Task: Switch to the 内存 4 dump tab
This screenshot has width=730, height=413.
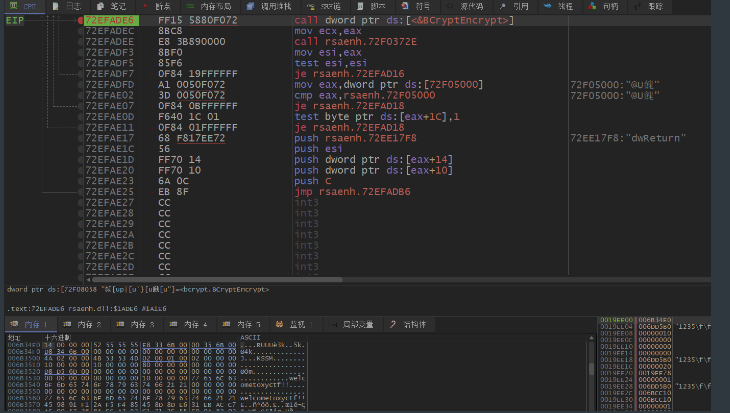Action: pos(195,325)
